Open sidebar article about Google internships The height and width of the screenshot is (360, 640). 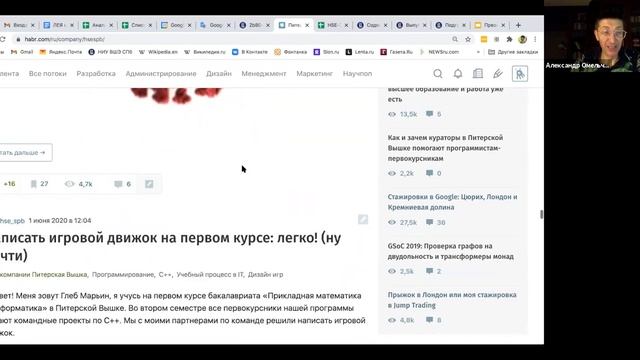[x=452, y=202]
